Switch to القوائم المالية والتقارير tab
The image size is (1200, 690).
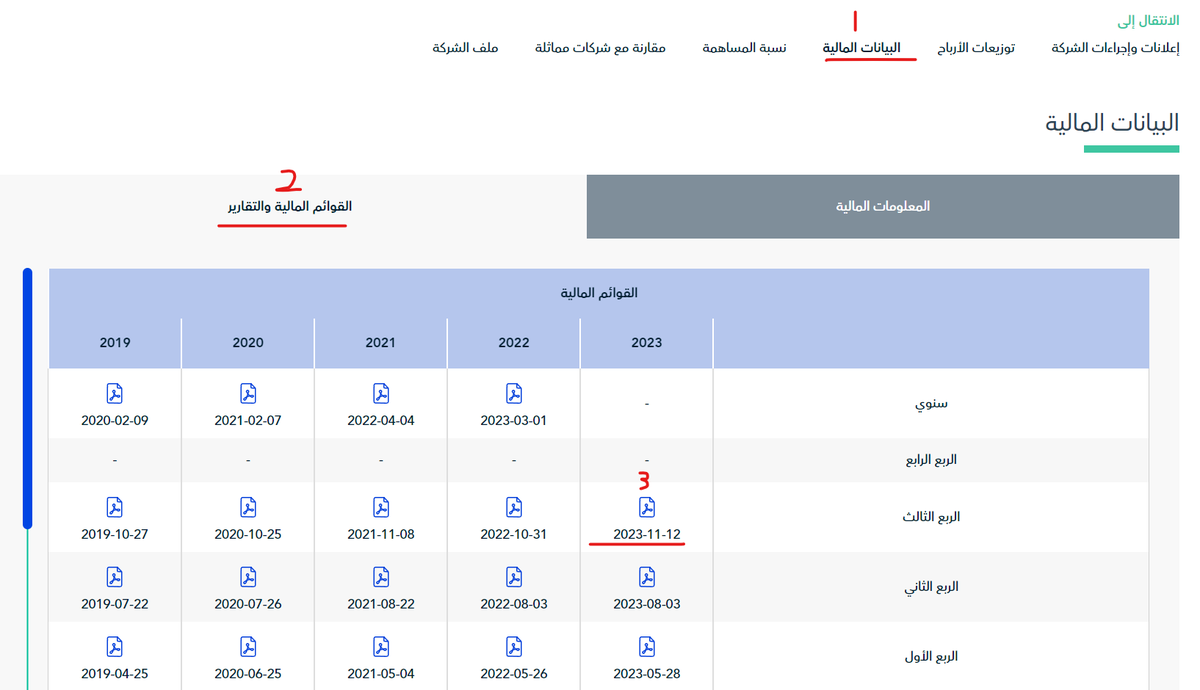pos(289,206)
